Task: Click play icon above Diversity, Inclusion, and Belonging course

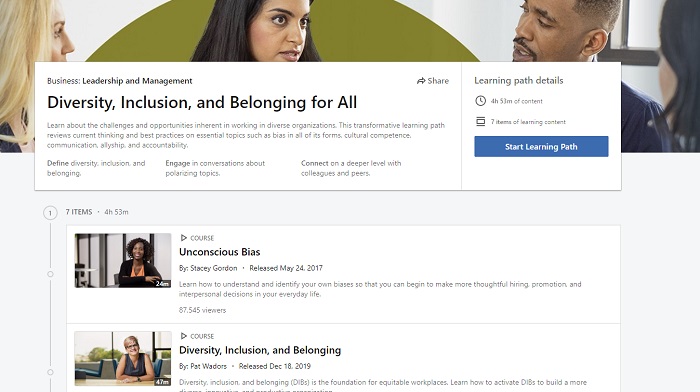Action: pos(183,336)
